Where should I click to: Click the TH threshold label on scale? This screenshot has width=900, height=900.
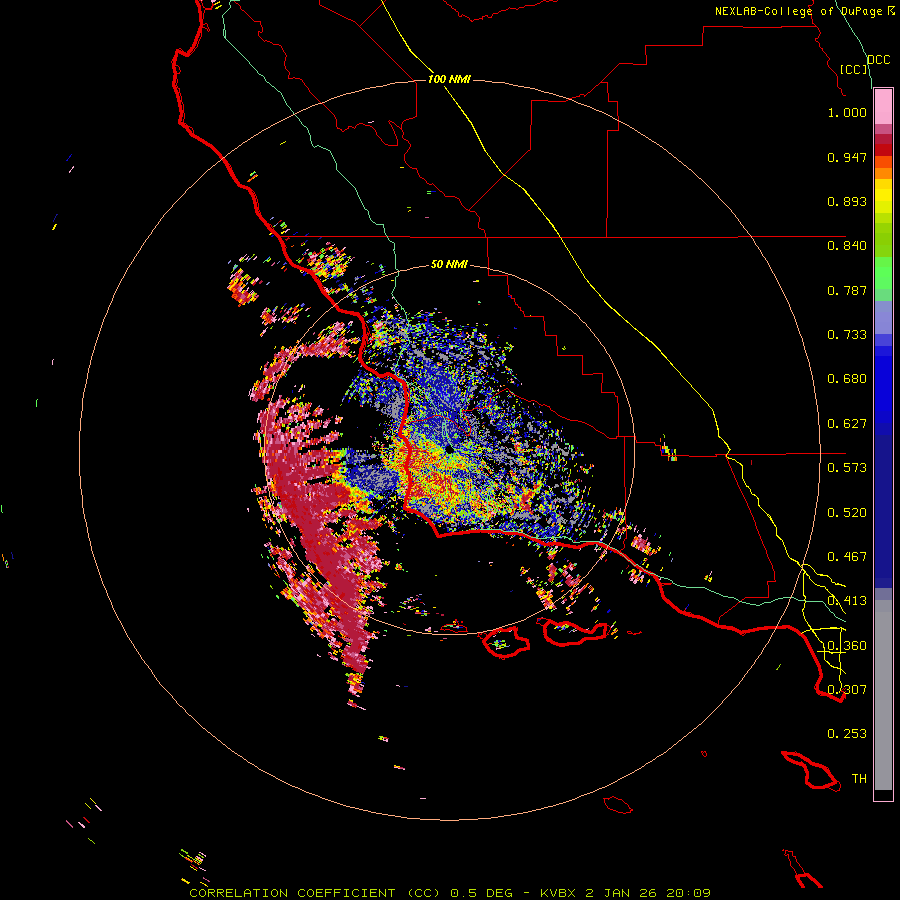[x=859, y=779]
